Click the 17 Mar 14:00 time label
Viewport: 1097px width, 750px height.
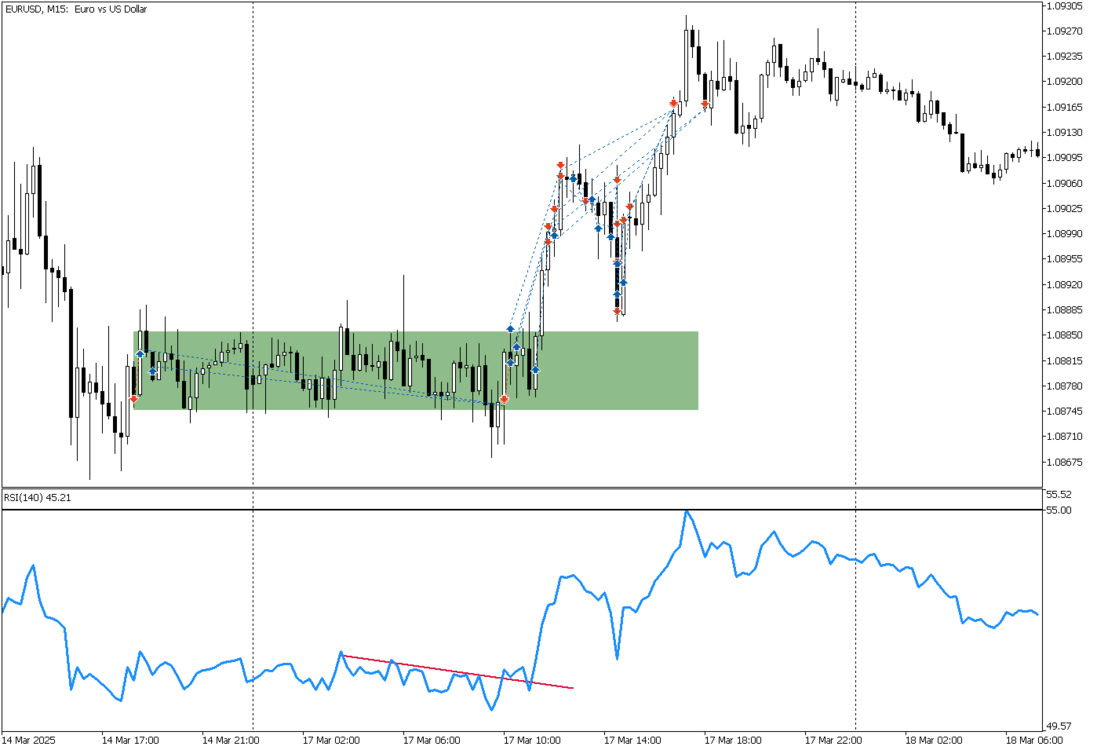coord(632,740)
